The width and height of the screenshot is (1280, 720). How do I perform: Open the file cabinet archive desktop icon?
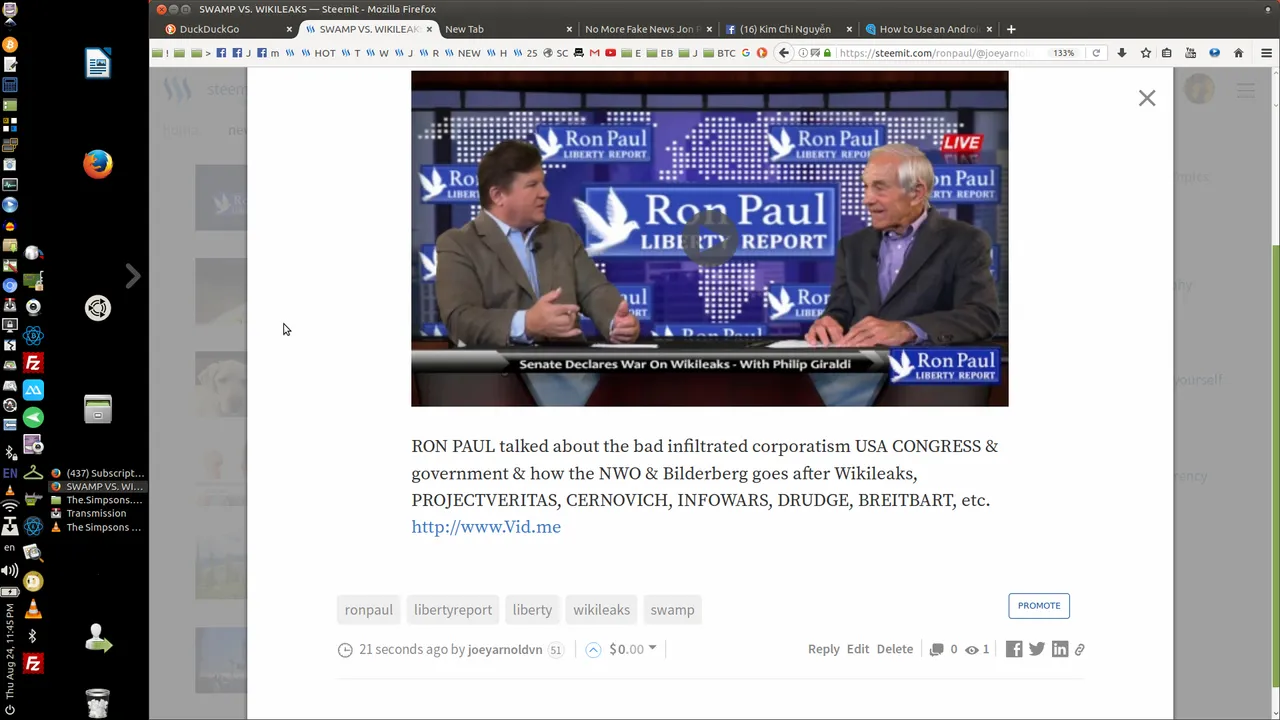pos(97,409)
